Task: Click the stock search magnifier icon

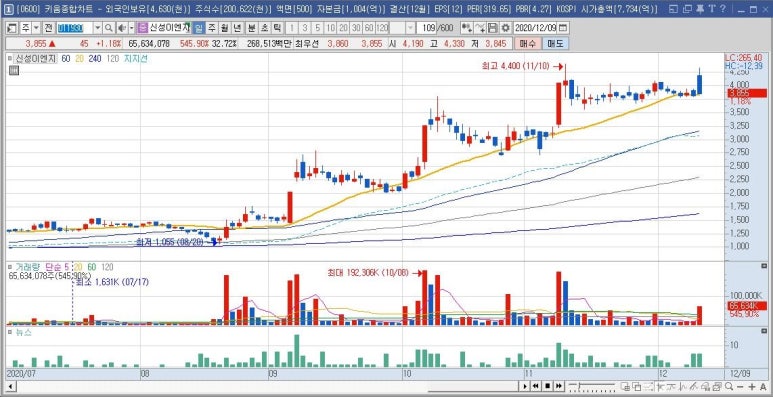Action: click(108, 28)
